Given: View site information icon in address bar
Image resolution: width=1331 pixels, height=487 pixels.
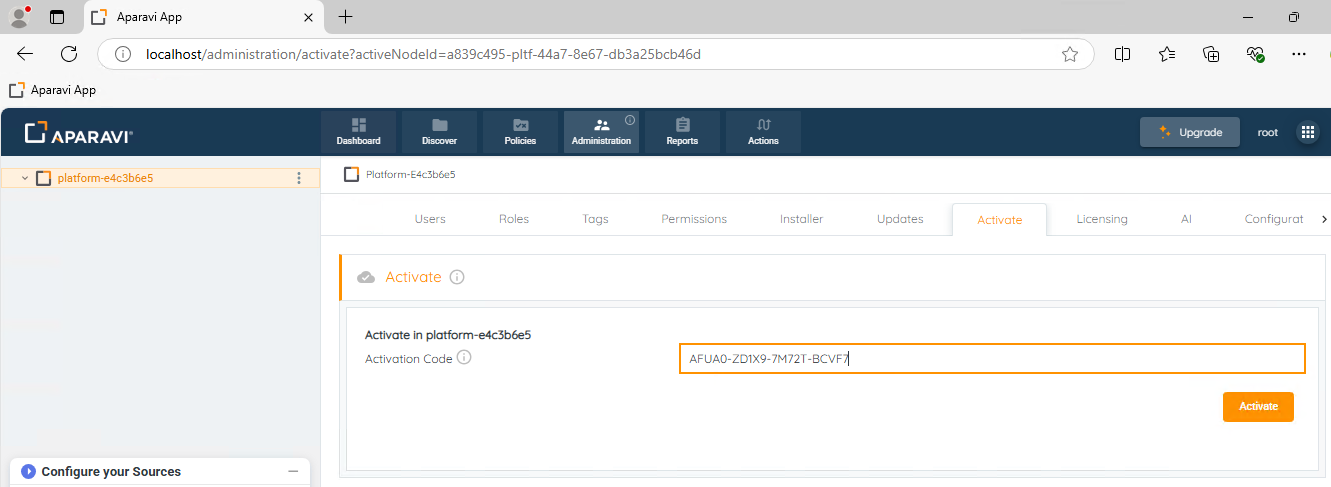Looking at the screenshot, I should tap(124, 54).
